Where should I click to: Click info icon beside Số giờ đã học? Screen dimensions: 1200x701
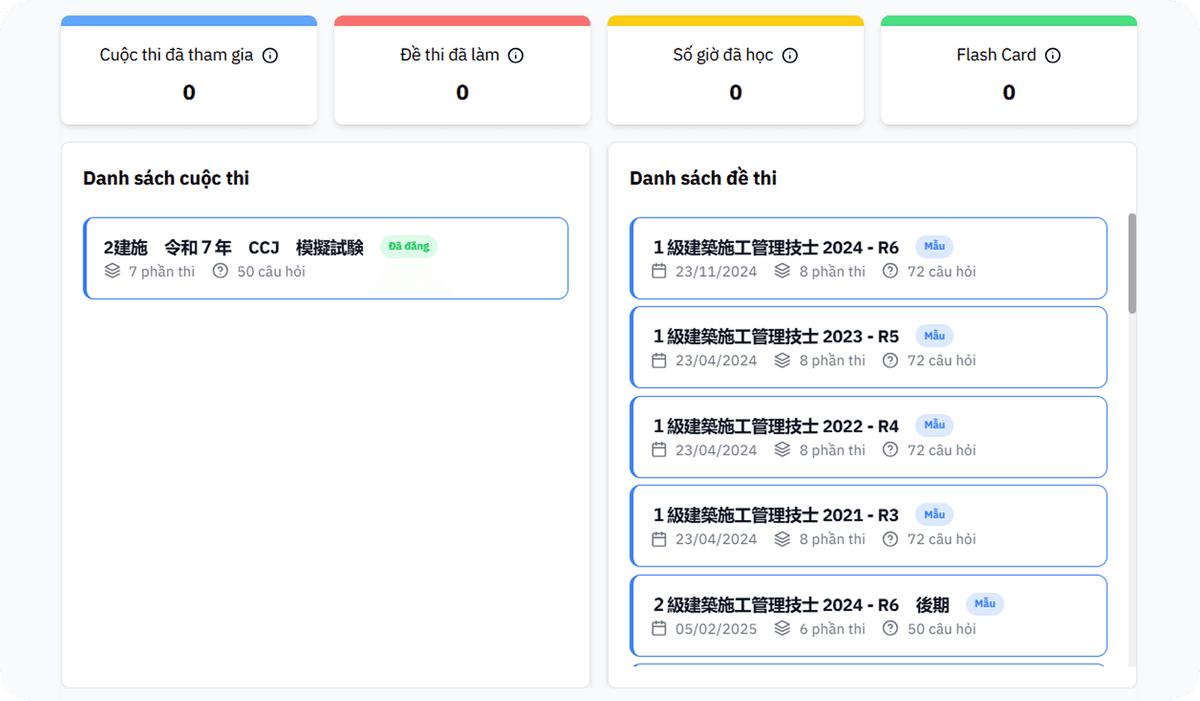pyautogui.click(x=790, y=56)
